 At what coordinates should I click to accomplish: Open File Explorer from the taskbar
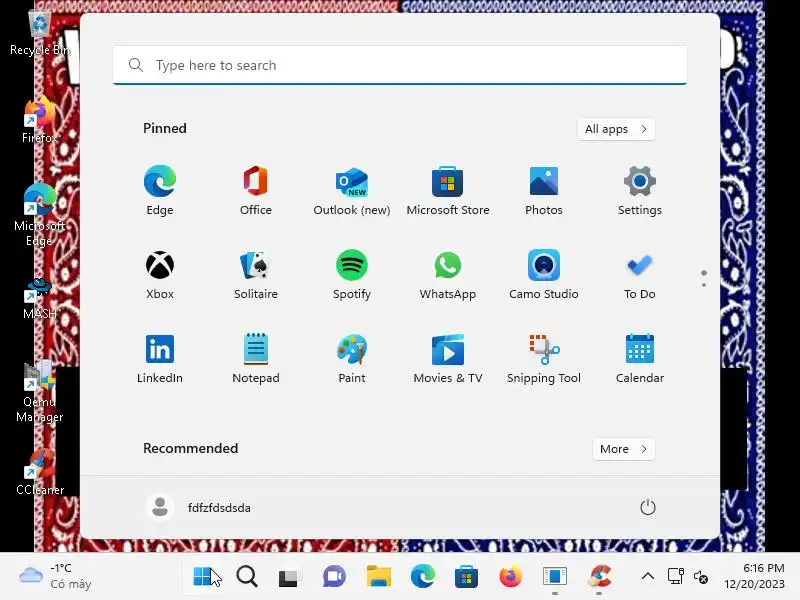click(379, 577)
